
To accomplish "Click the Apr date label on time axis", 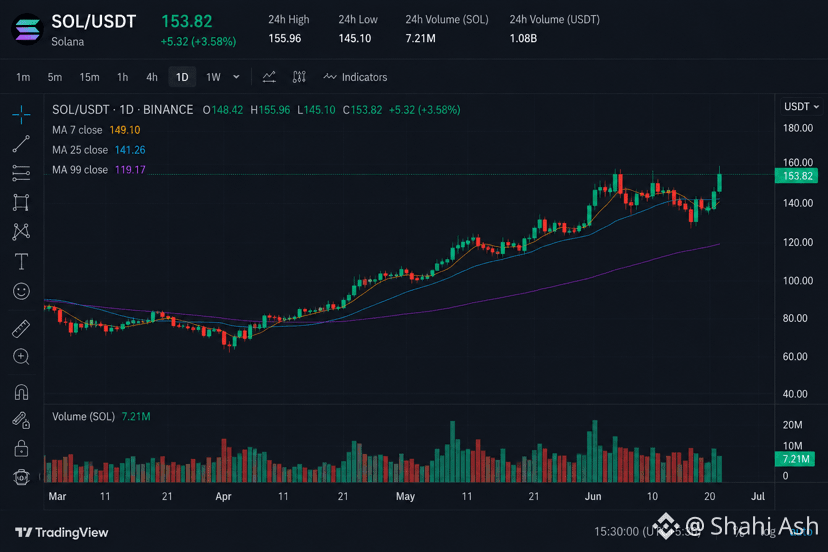I will 223,497.
